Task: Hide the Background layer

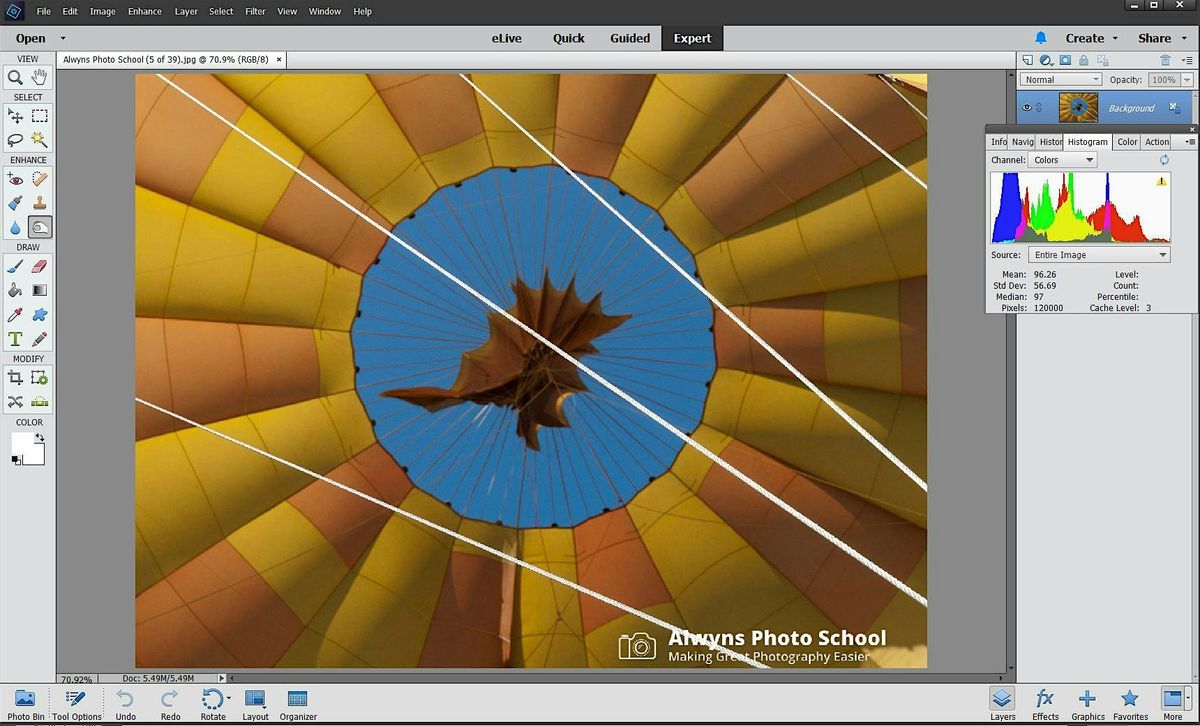Action: coord(1027,108)
